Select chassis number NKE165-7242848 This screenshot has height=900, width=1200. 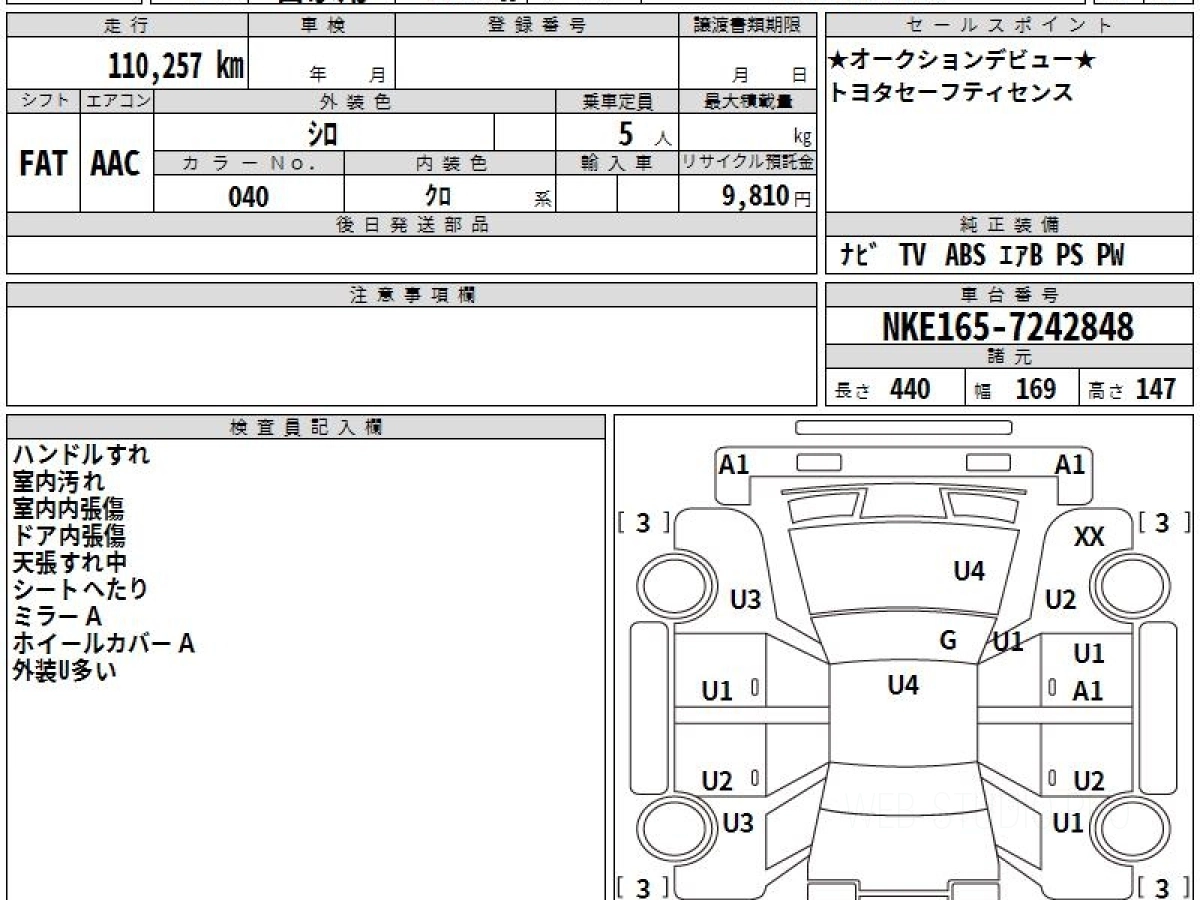pos(1008,327)
